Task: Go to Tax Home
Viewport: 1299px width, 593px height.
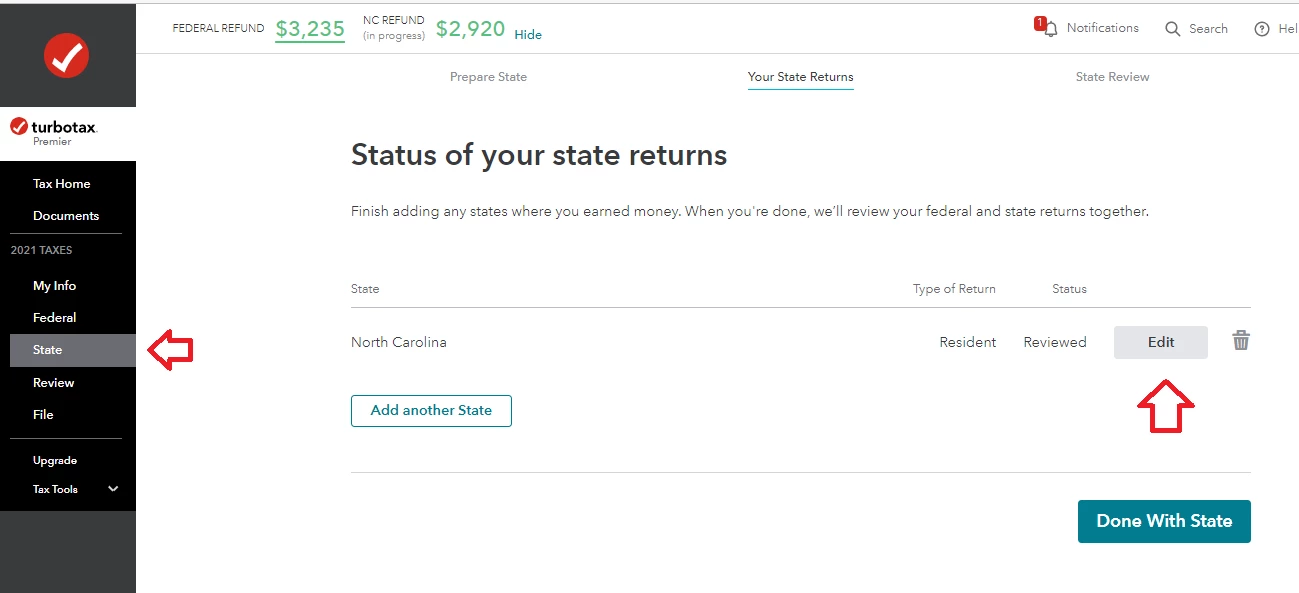Action: (62, 184)
